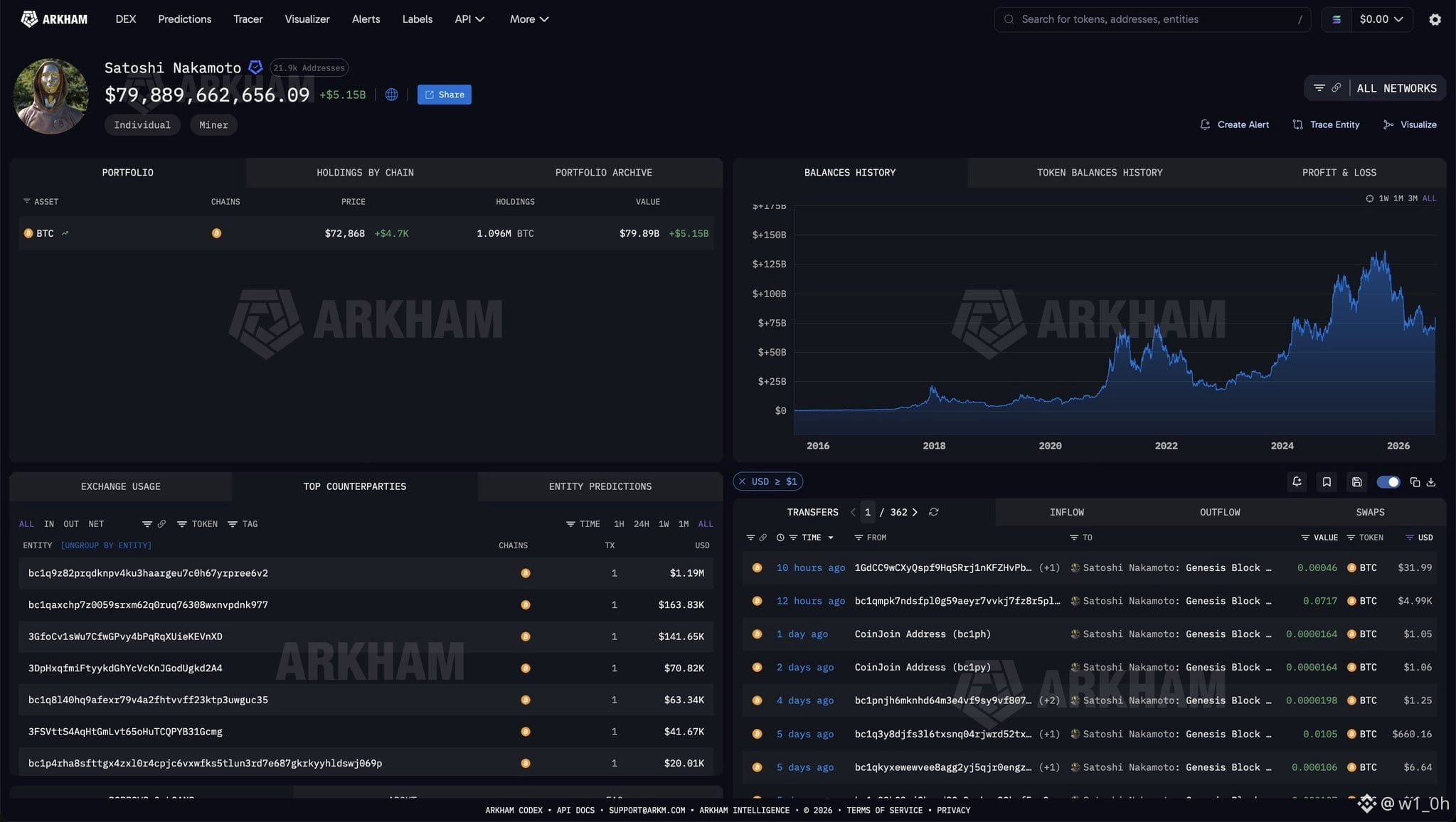
Task: Click the time range clock icon on the balances chart
Action: 1369,198
